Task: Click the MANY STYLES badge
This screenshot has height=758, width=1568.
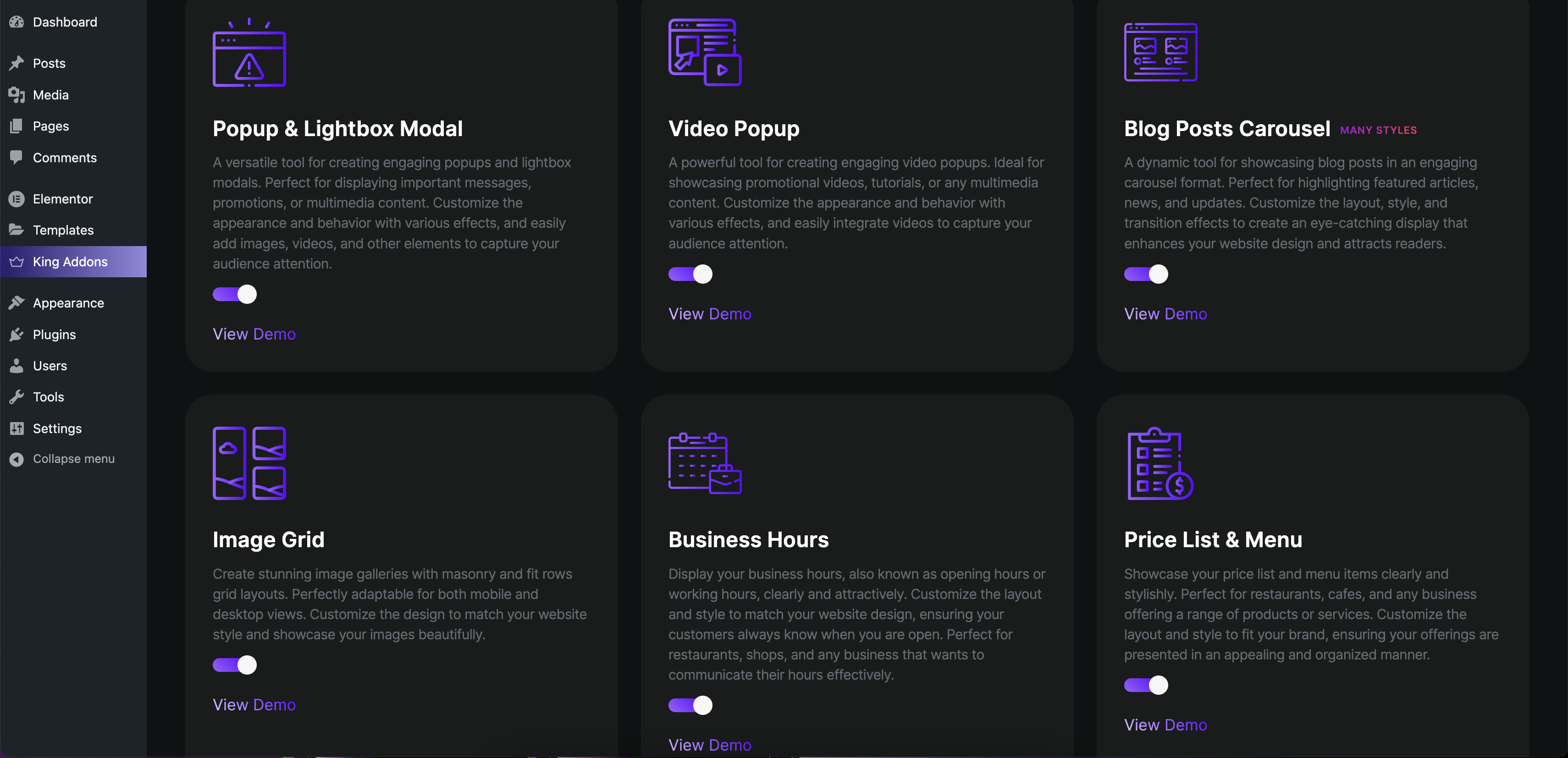Action: 1378,130
